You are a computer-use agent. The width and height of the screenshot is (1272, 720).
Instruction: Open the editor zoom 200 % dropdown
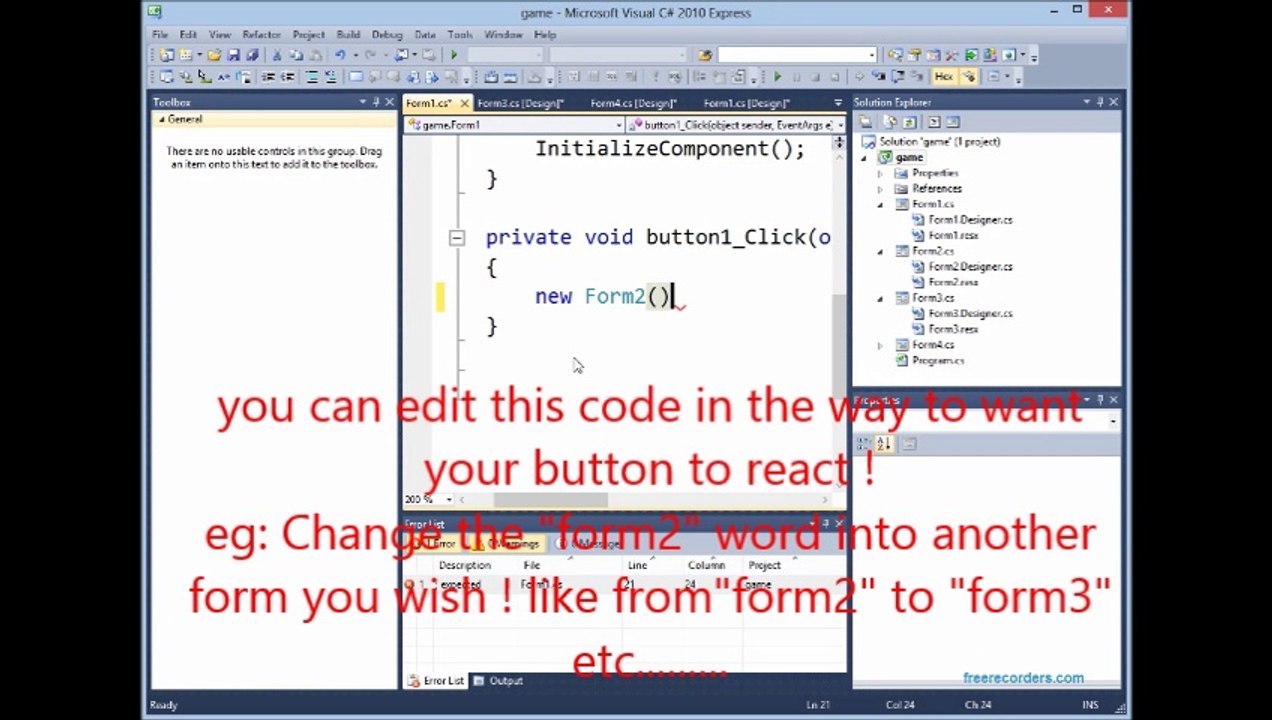tap(449, 499)
